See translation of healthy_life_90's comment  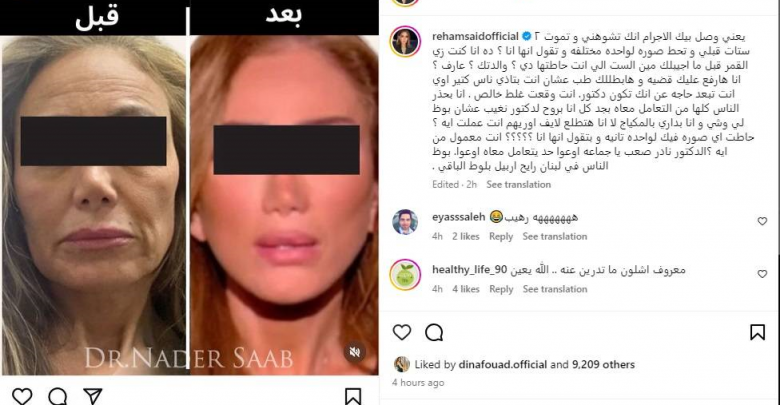coord(555,289)
